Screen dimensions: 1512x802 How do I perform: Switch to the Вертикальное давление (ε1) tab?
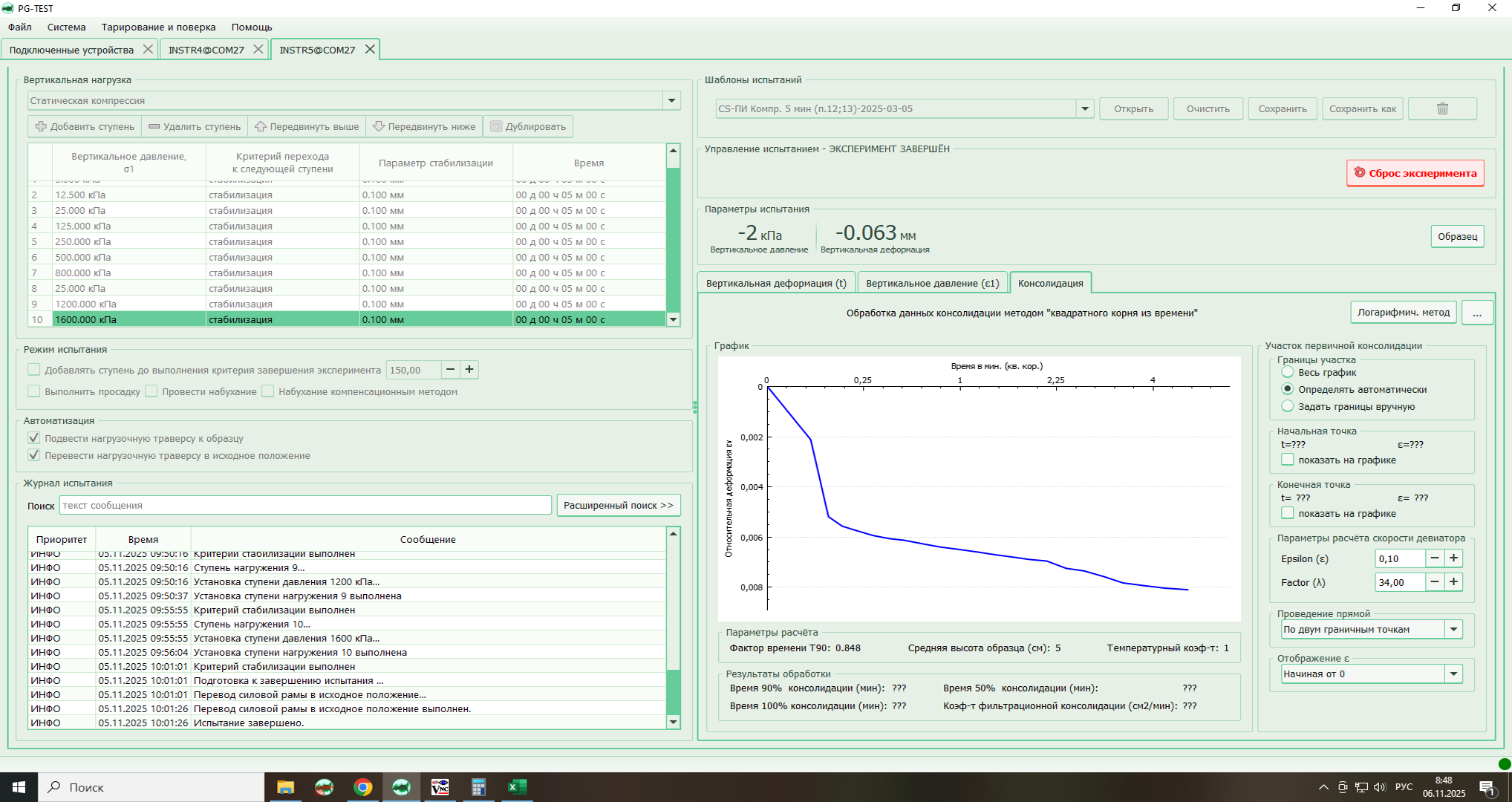(x=932, y=283)
